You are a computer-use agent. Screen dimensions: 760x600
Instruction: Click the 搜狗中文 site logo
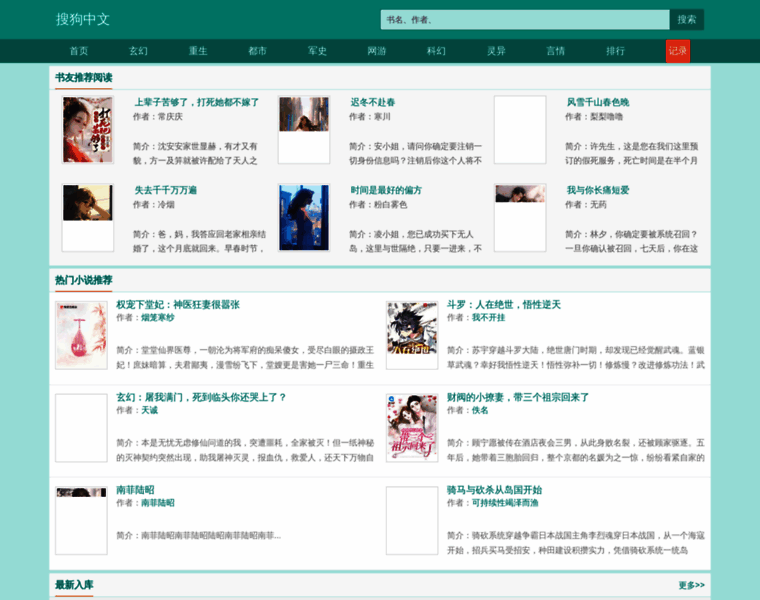pos(83,19)
